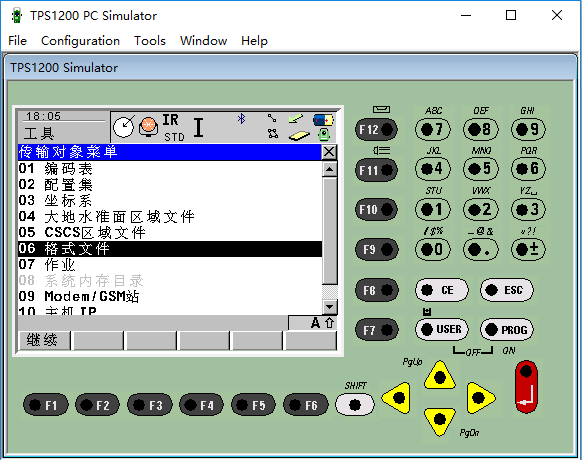This screenshot has width=582, height=460.
Task: Click the F5 function key
Action: [x=254, y=405]
